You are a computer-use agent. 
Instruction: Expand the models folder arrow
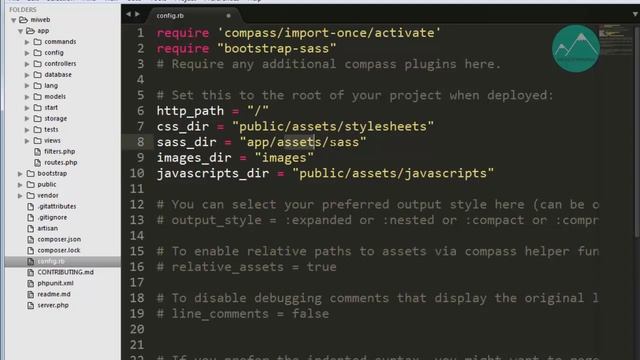coord(27,97)
